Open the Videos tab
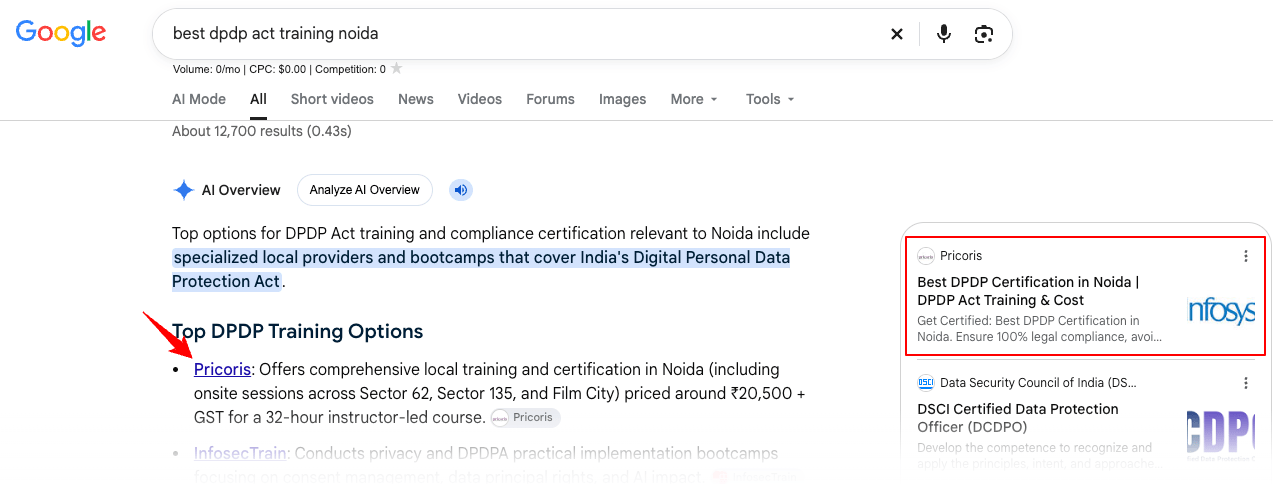Viewport: 1273px width, 484px height. (480, 99)
